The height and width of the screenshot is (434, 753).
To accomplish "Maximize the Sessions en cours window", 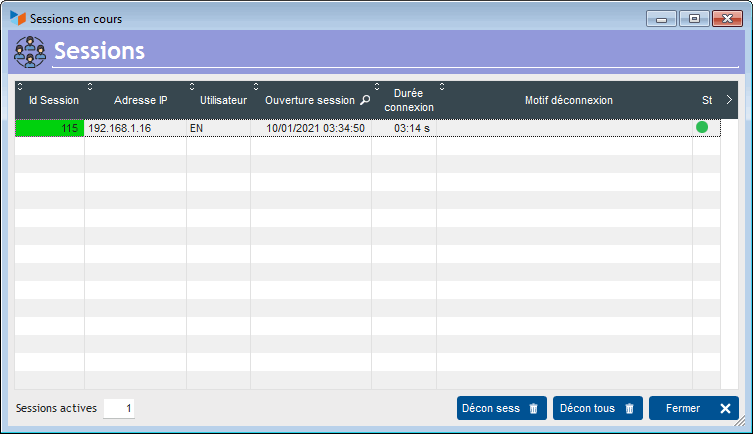I will (x=694, y=18).
